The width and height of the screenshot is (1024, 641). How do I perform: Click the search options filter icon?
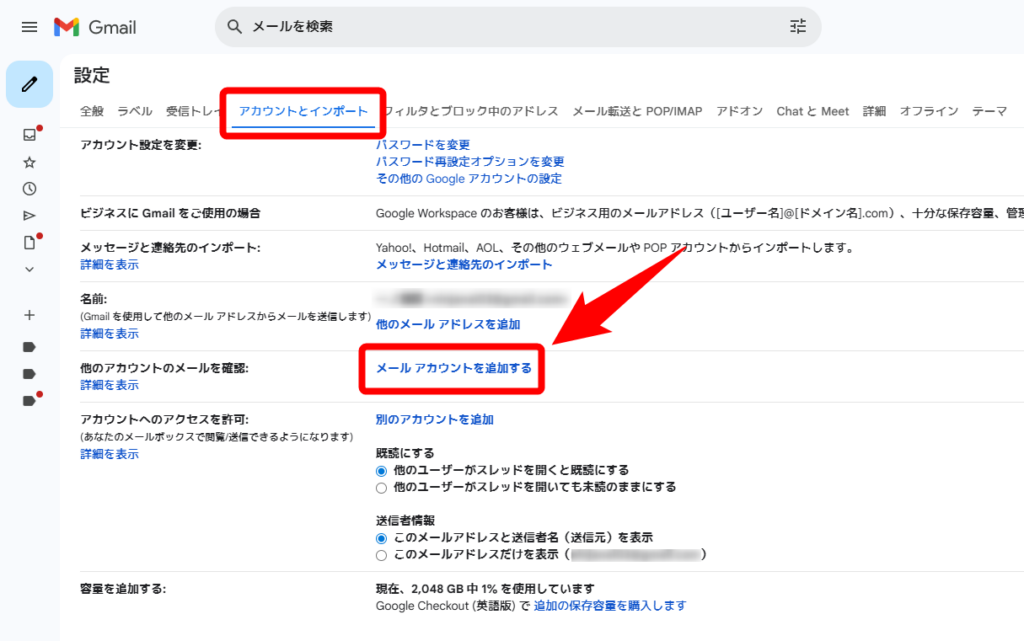point(797,27)
